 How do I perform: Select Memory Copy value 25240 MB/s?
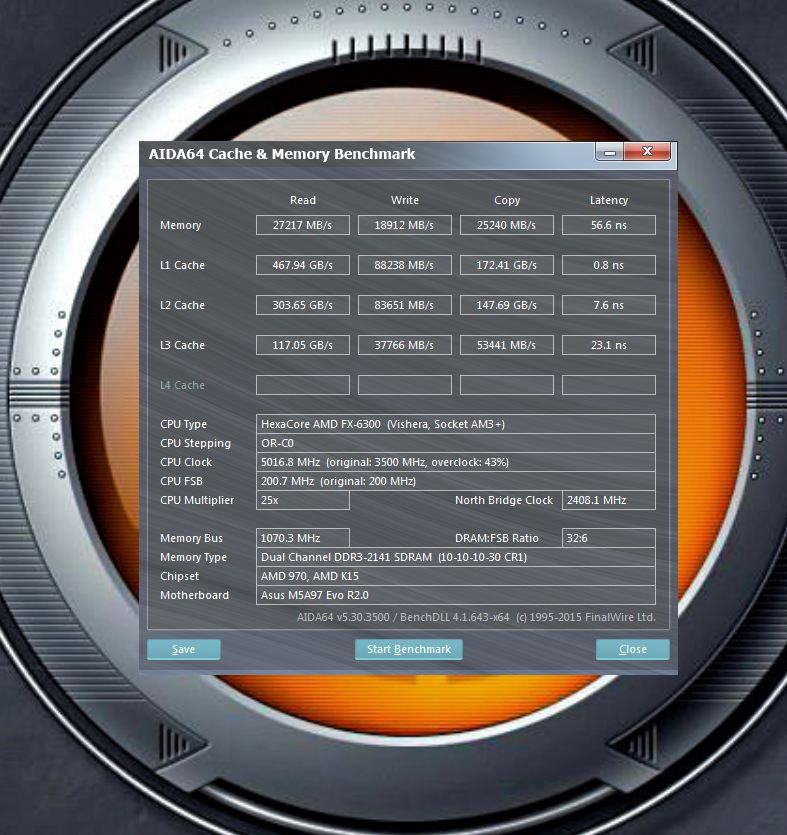(x=506, y=225)
